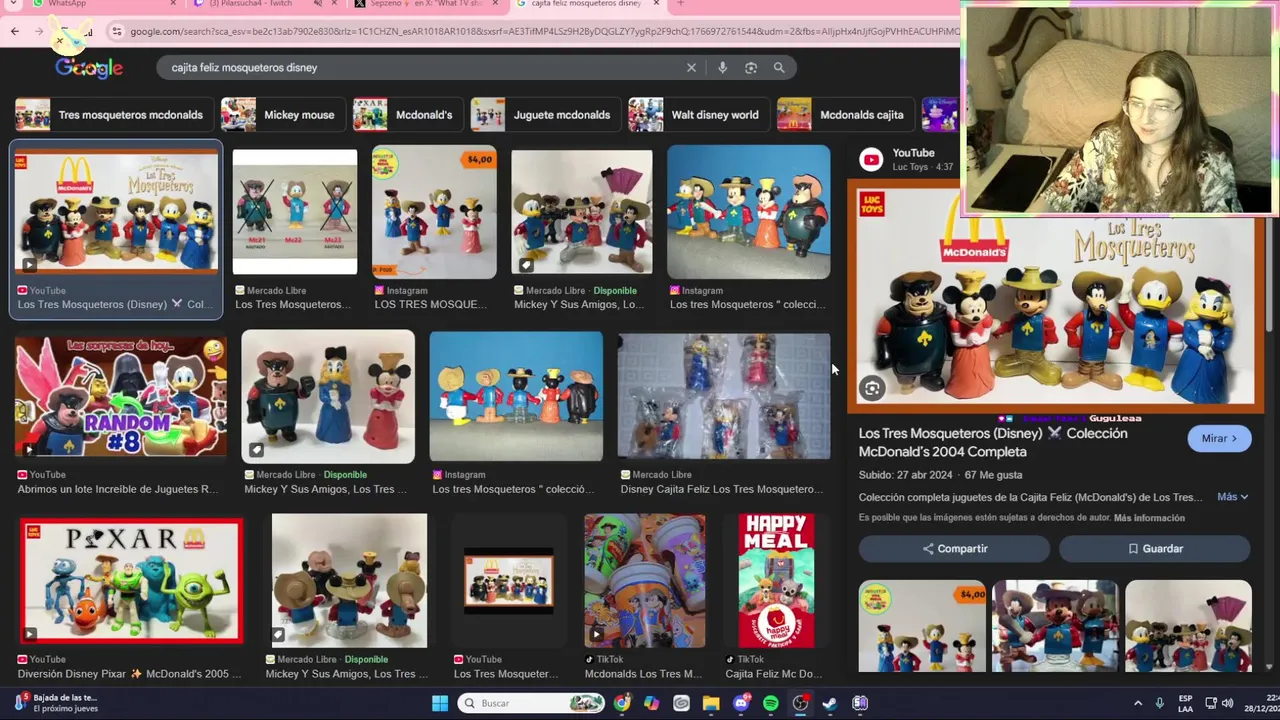Click the browser address bar URL
Screen dimensions: 1280x720
tap(545, 32)
